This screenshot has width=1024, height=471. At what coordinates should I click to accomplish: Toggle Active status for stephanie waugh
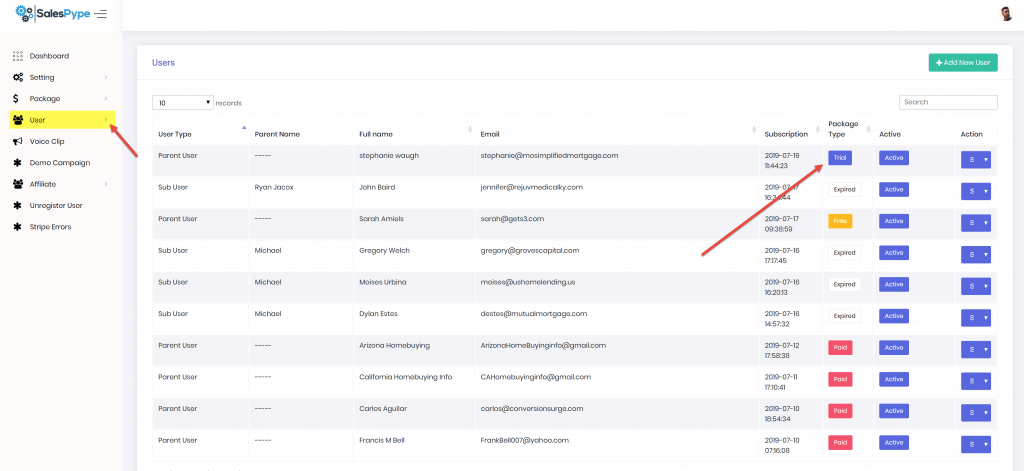[893, 157]
